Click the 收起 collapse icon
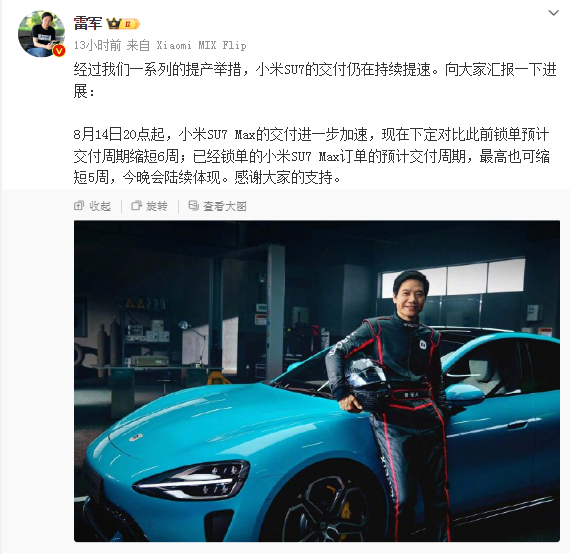Viewport: 570px width, 554px height. click(79, 205)
